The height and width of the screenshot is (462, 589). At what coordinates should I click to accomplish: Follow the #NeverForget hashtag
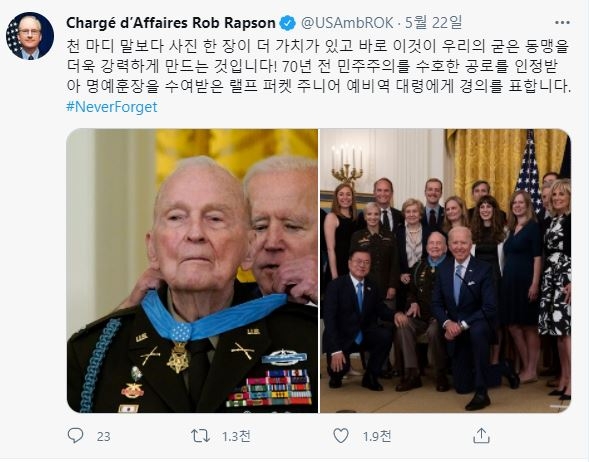112,107
